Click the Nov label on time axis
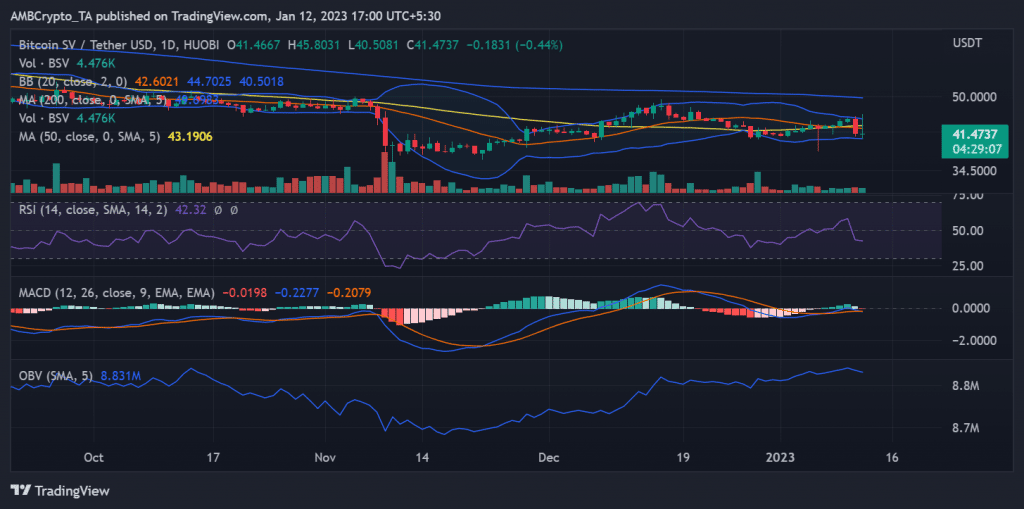Screen dimensions: 1024x509 pos(325,458)
